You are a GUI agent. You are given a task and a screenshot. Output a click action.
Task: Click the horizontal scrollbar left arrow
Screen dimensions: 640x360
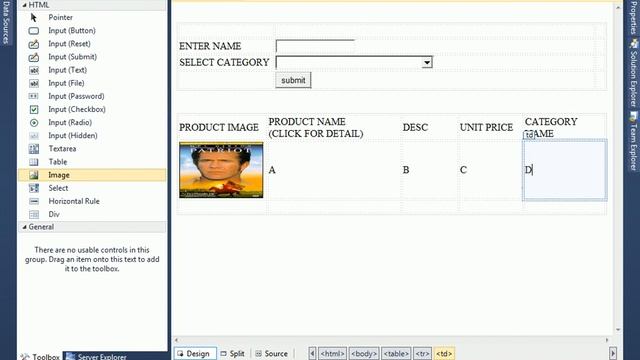click(176, 340)
